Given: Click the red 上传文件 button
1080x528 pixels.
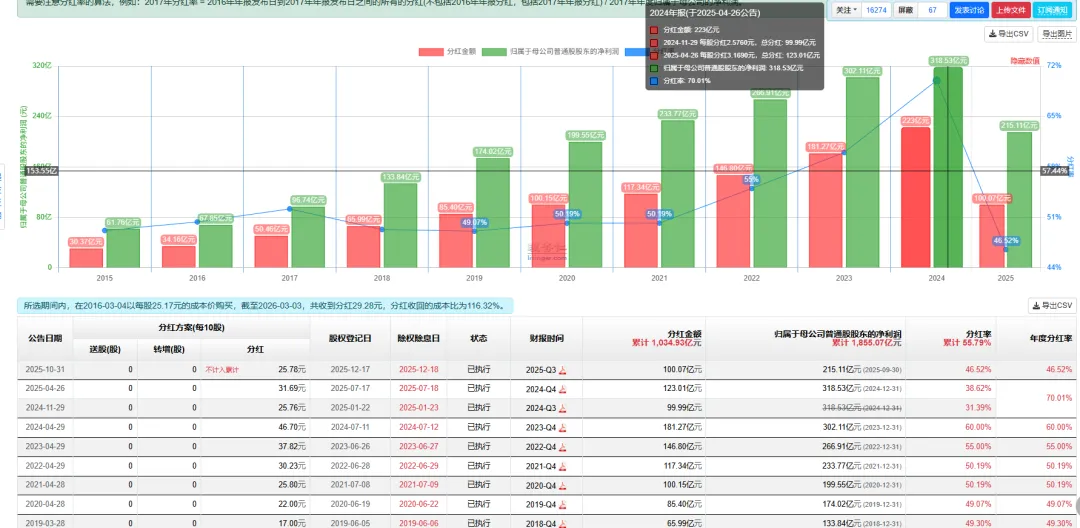Looking at the screenshot, I should pyautogui.click(x=1010, y=10).
